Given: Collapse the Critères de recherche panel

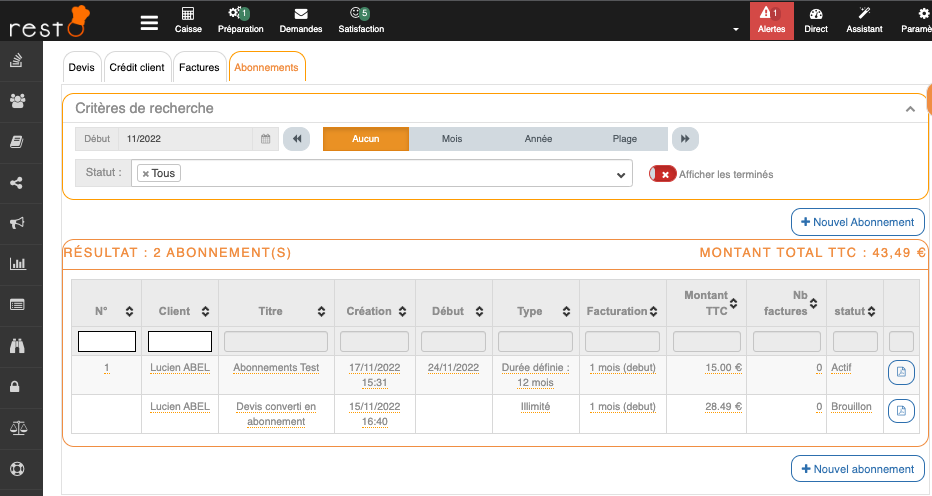Looking at the screenshot, I should click(x=910, y=109).
